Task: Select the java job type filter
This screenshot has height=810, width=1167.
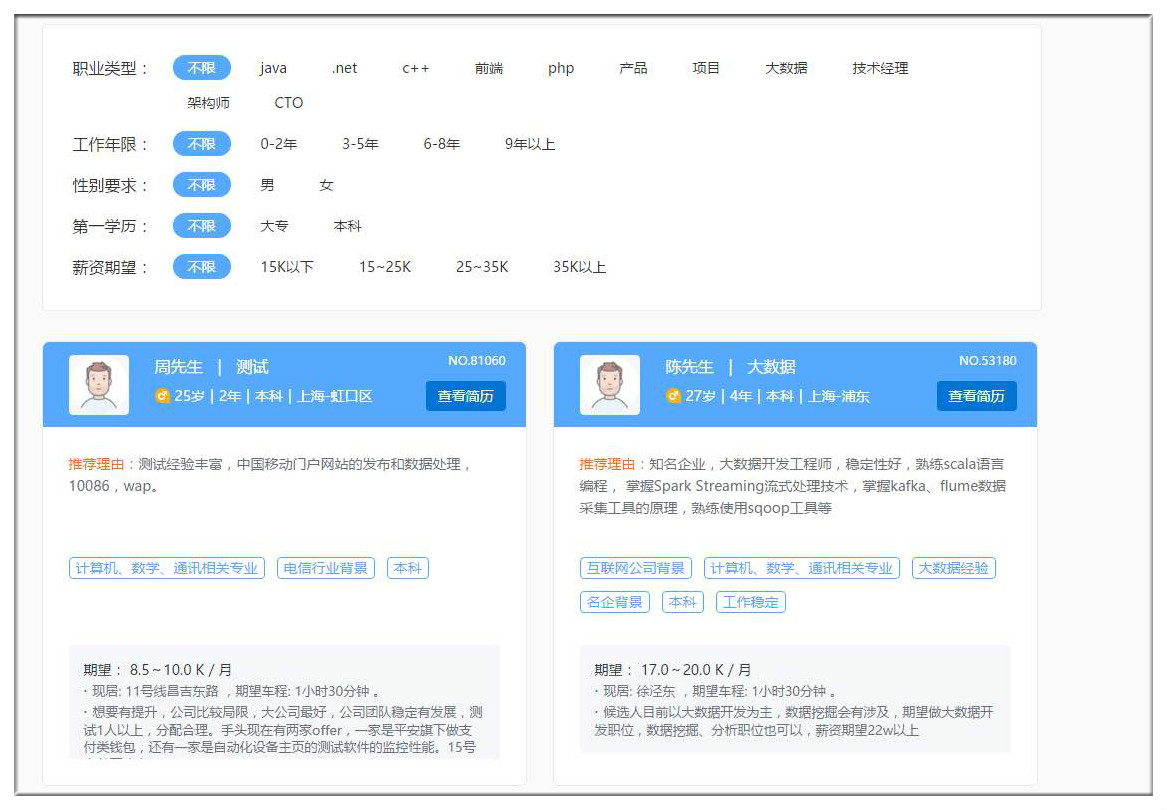Action: tap(273, 68)
